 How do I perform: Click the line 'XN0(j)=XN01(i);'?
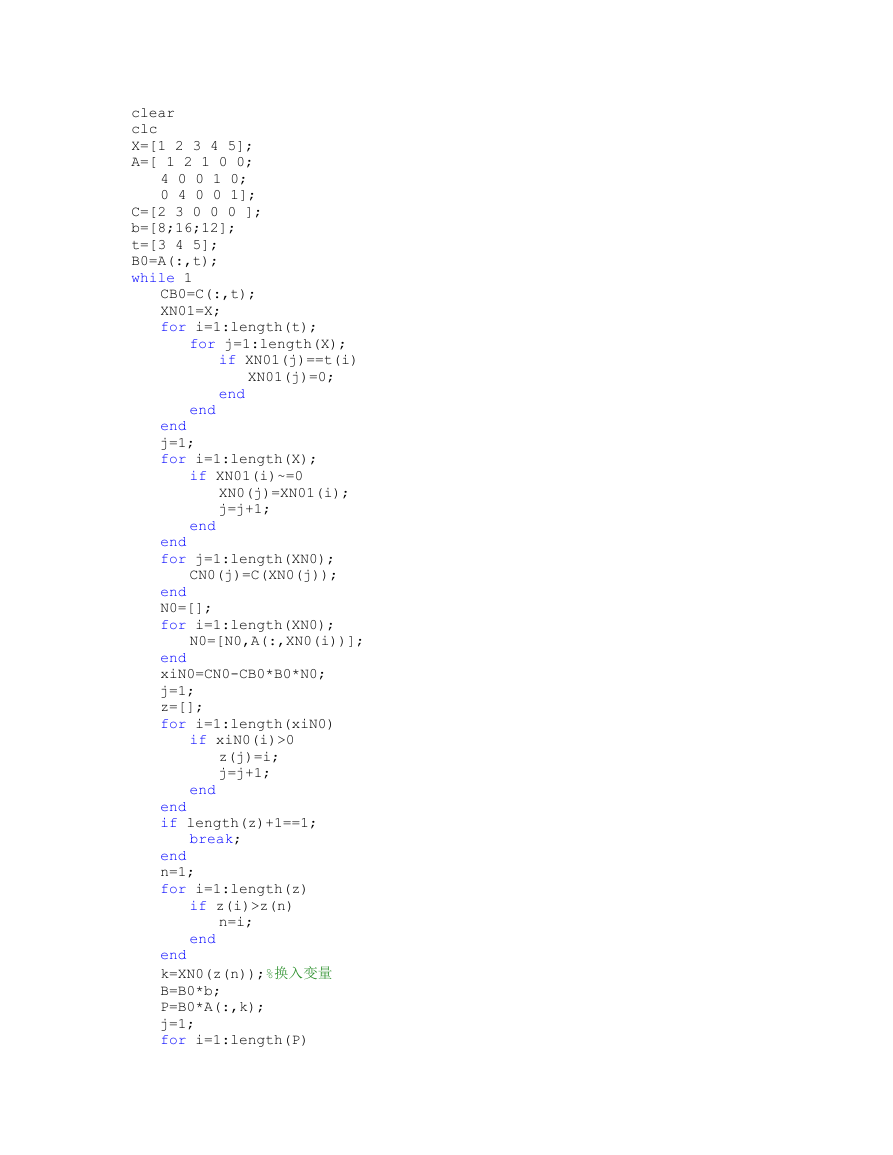tap(284, 493)
